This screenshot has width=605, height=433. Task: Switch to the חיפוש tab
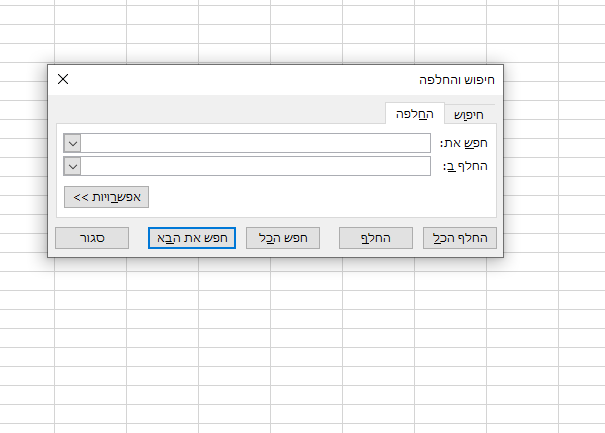469,113
